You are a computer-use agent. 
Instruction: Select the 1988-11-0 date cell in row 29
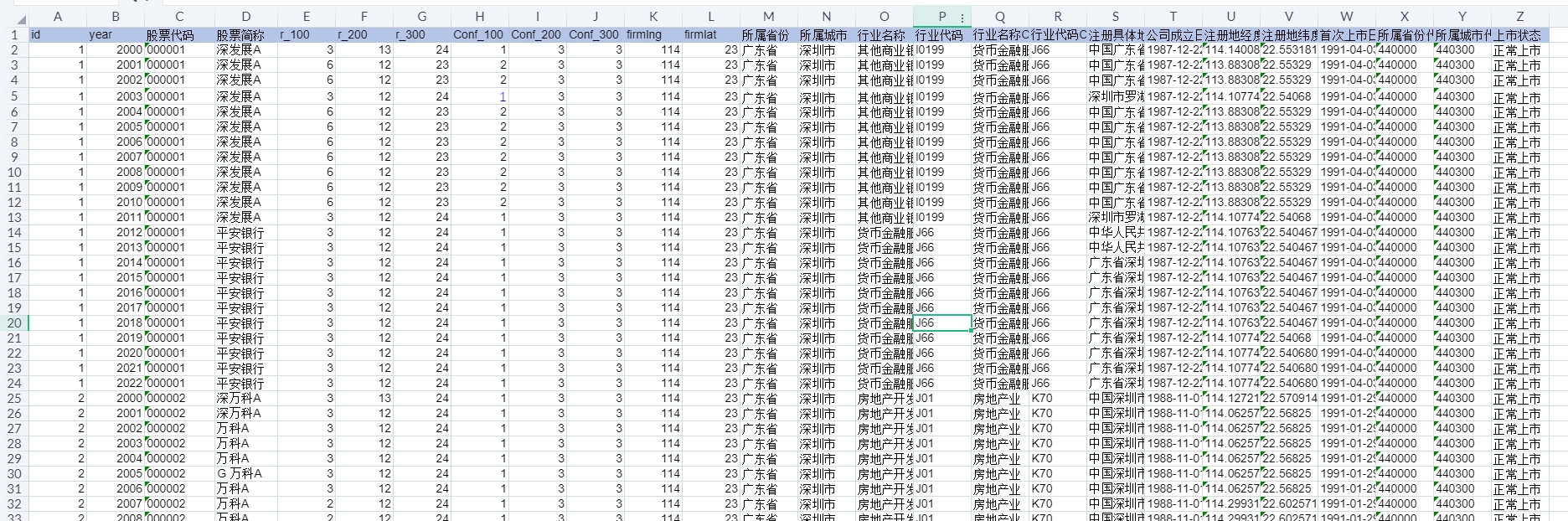click(1173, 459)
